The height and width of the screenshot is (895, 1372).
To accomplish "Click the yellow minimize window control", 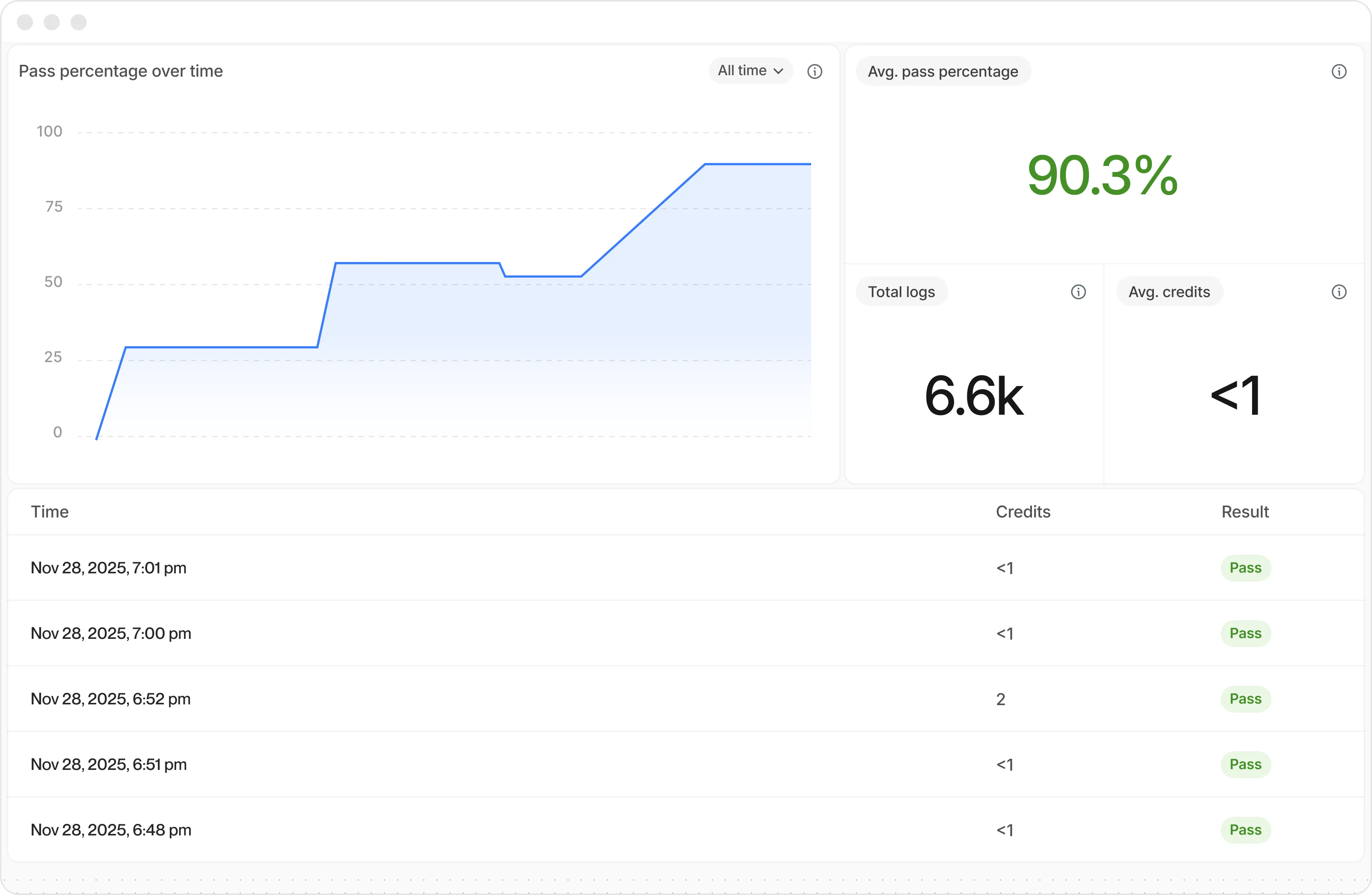I will [x=51, y=22].
